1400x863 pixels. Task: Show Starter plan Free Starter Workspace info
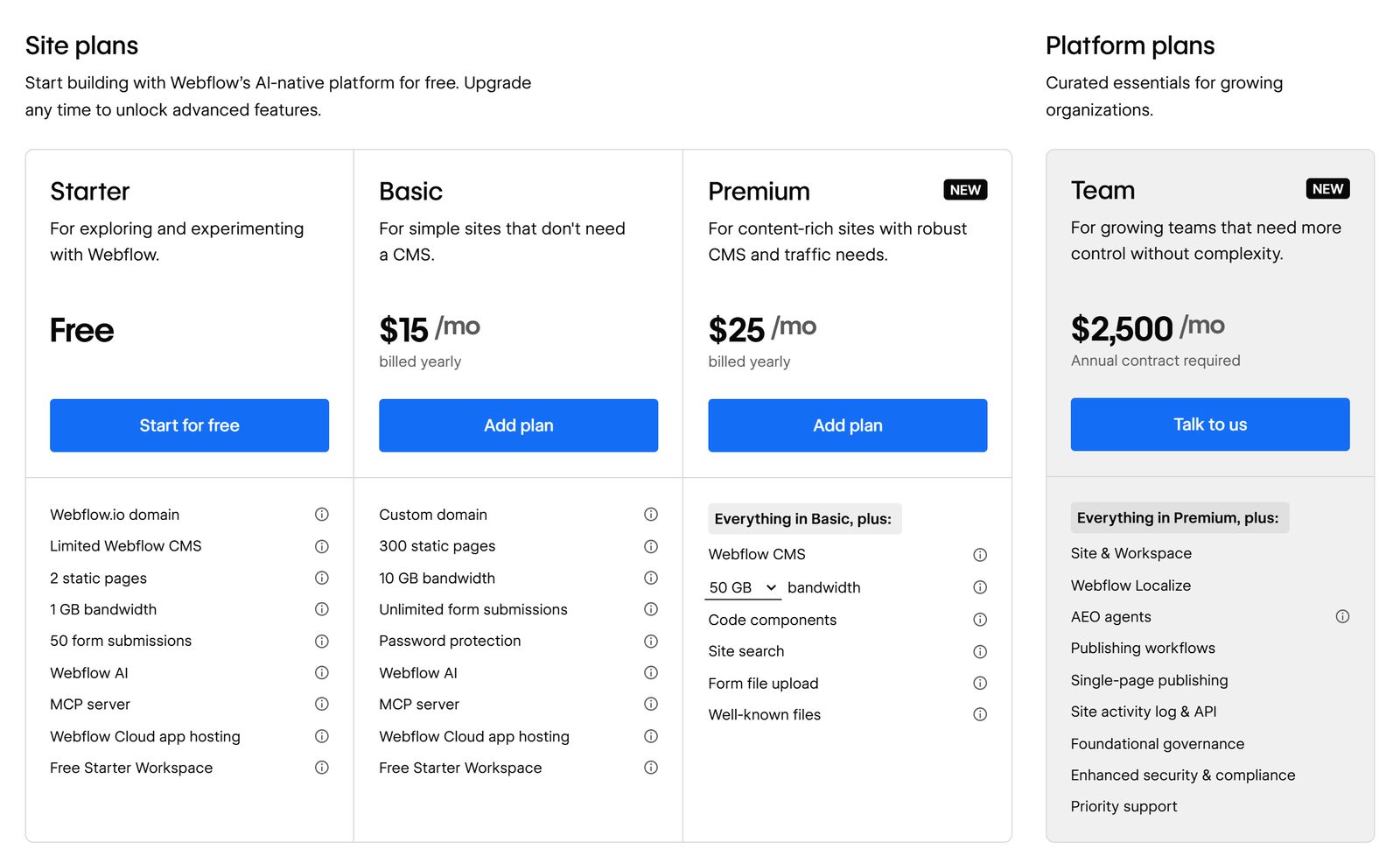point(322,768)
